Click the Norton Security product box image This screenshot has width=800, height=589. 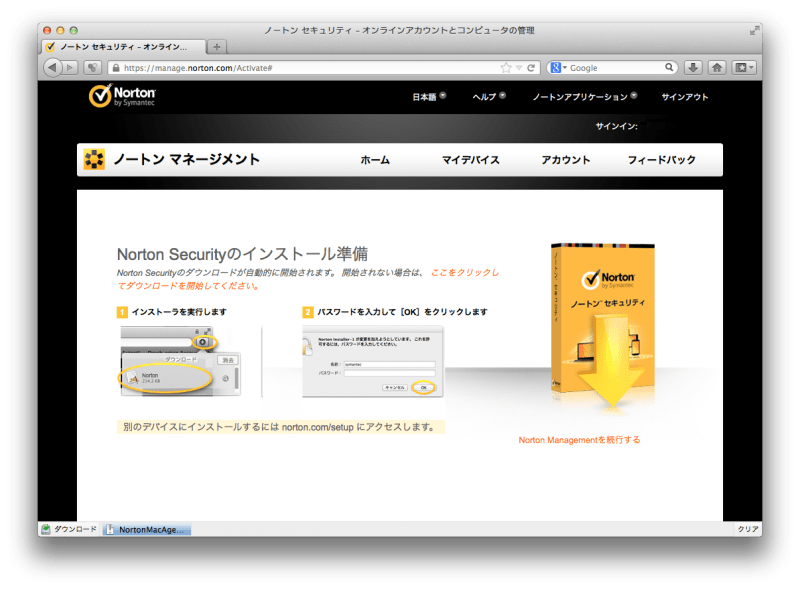[x=604, y=326]
